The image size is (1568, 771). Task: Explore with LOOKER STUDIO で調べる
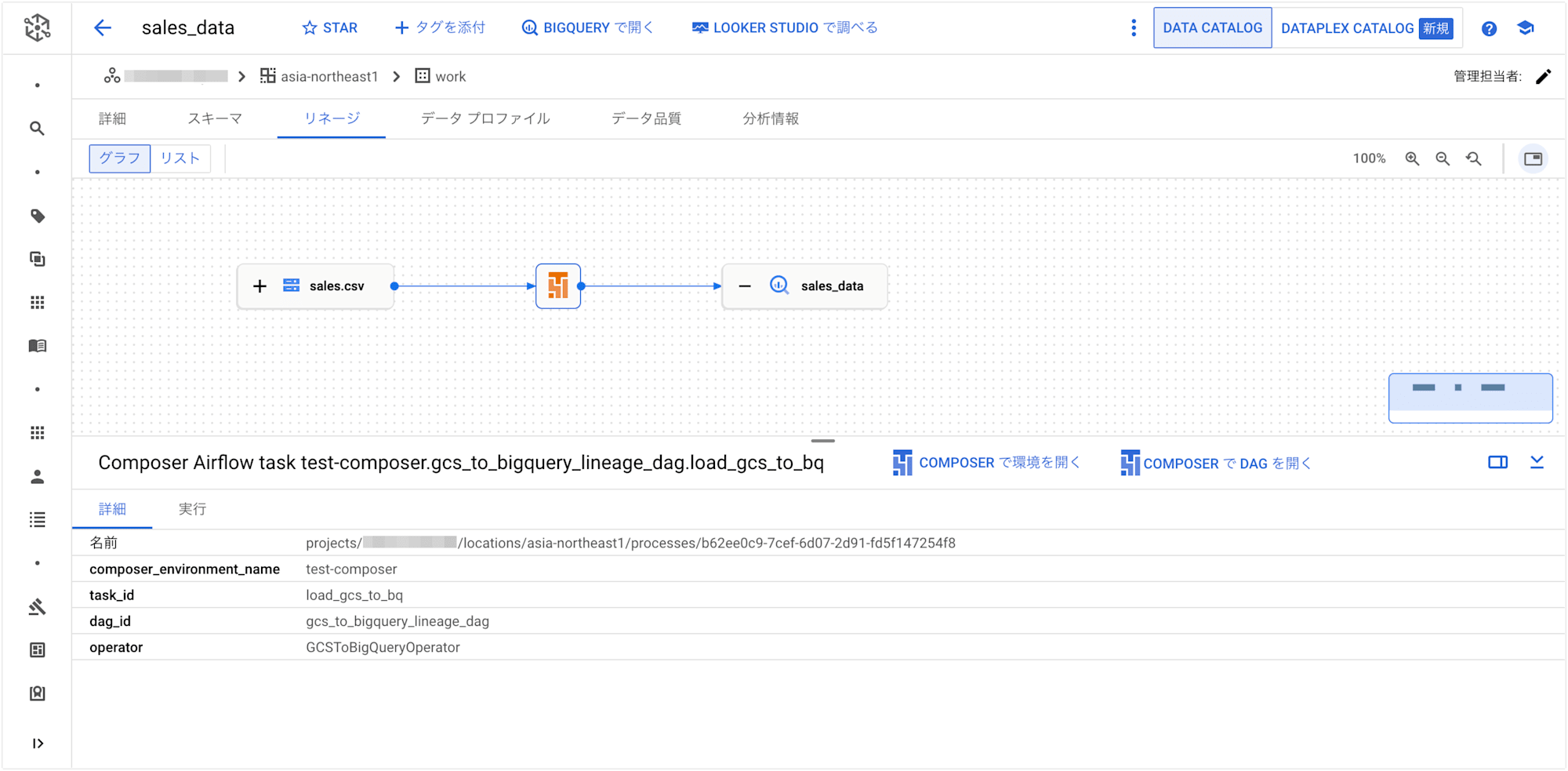click(785, 28)
